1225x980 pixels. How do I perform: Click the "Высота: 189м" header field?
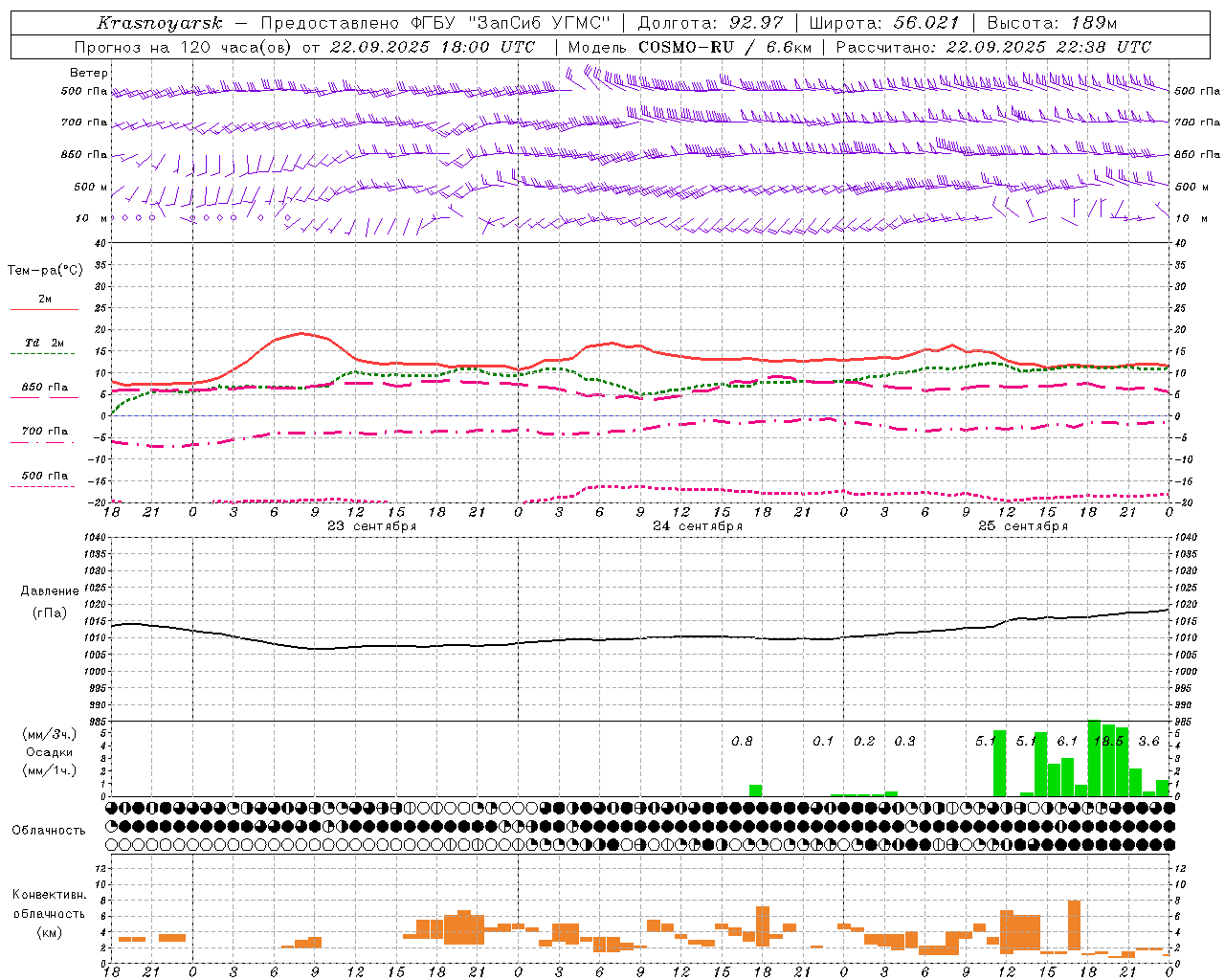coord(1052,23)
